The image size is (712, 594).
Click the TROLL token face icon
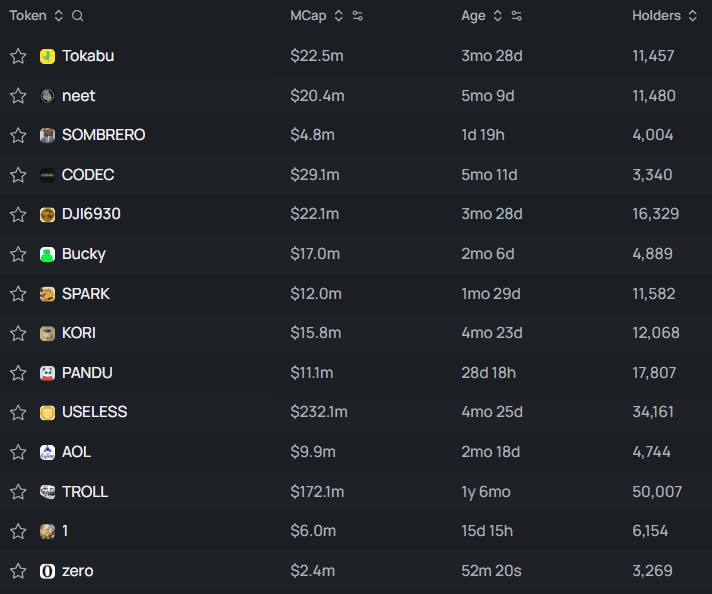[47, 492]
